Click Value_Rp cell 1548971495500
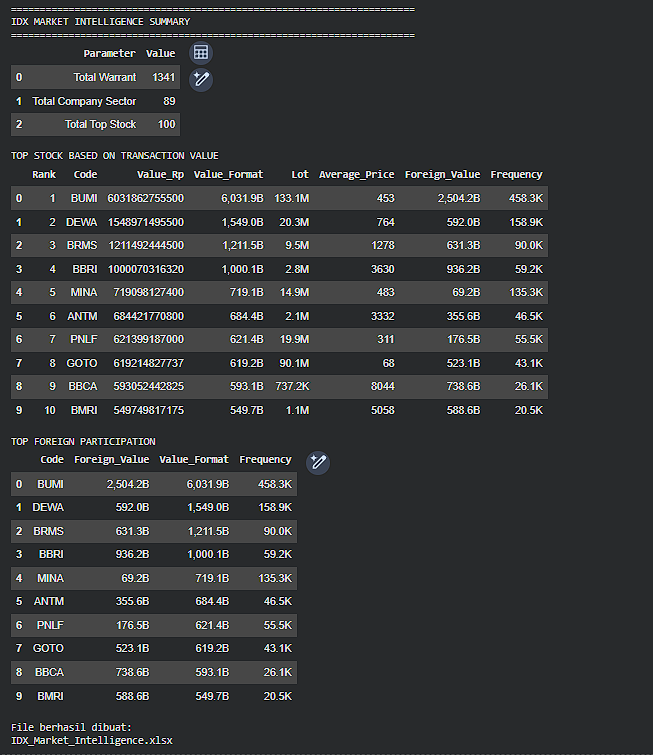The image size is (653, 755). [146, 222]
